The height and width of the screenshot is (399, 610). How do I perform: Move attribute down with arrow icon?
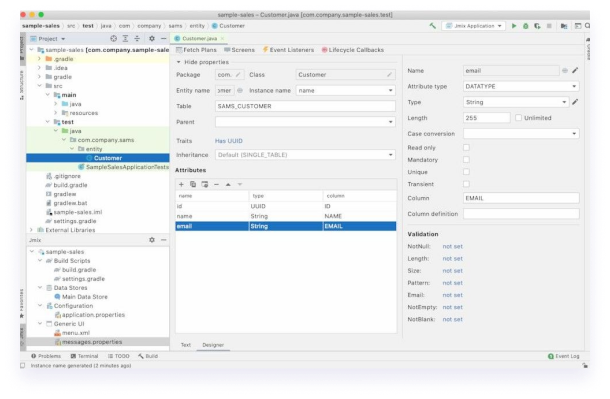coord(240,184)
